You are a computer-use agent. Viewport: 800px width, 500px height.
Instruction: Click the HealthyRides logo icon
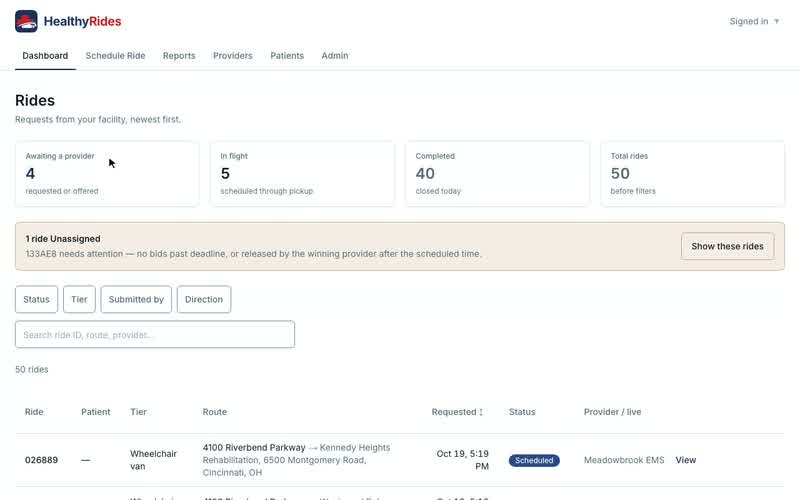click(26, 21)
